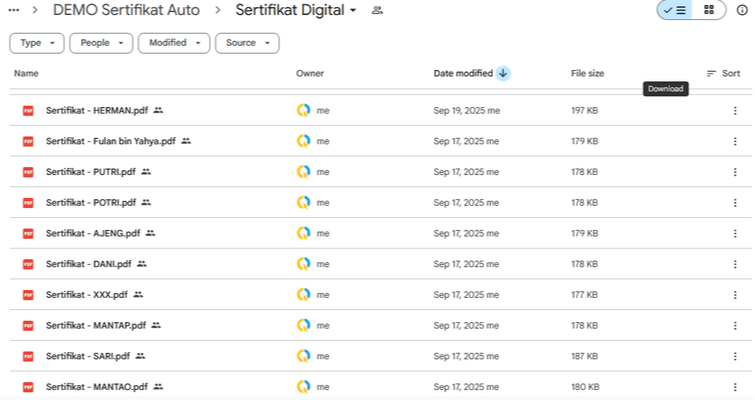Screen dimensions: 755x400
Task: Open more actions for Sertifikat - HERMAN.pdf
Action: pos(735,111)
